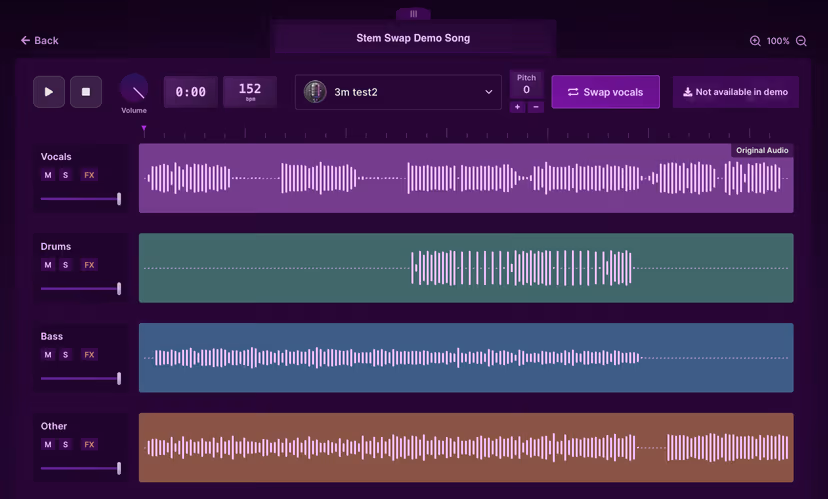The width and height of the screenshot is (828, 499).
Task: Adjust the Vocals track volume slider
Action: point(80,199)
